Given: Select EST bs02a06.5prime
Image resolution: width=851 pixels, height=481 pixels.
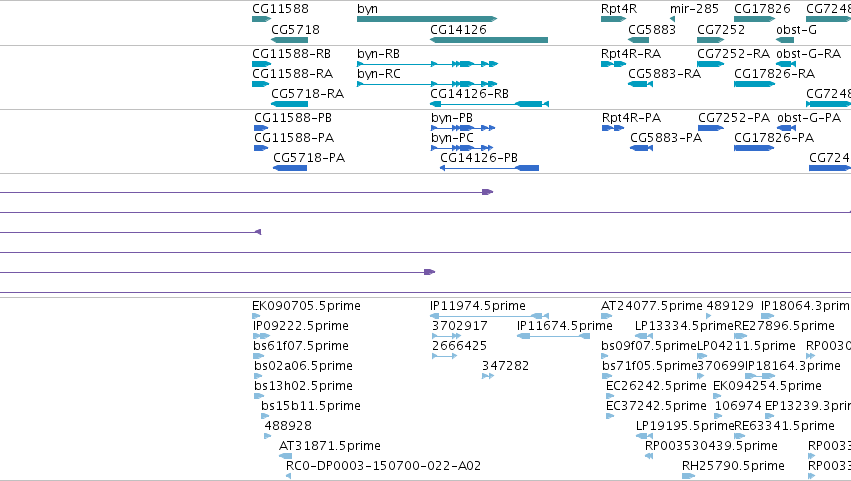Looking at the screenshot, I should click(x=303, y=365).
